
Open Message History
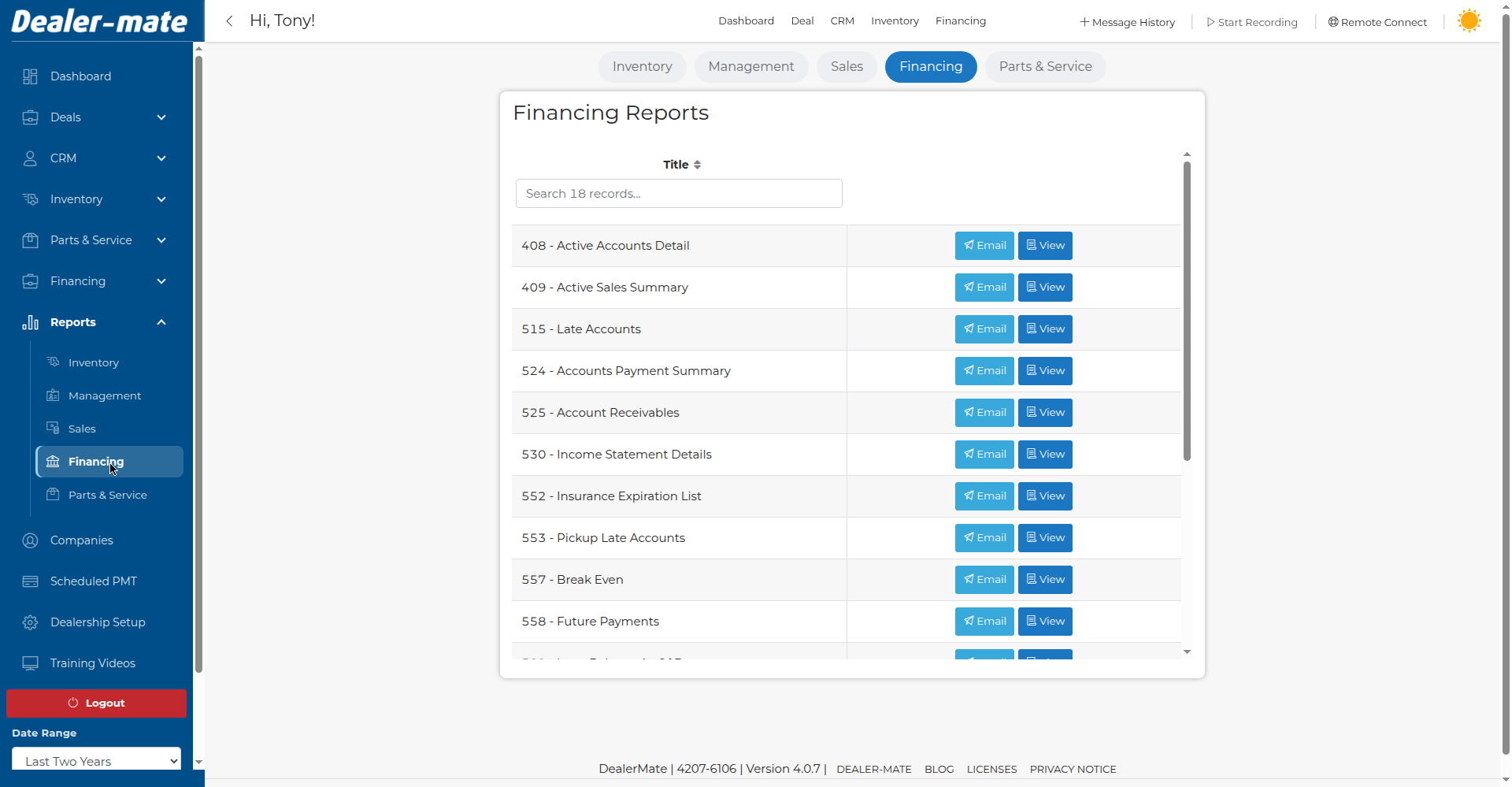pyautogui.click(x=1128, y=22)
